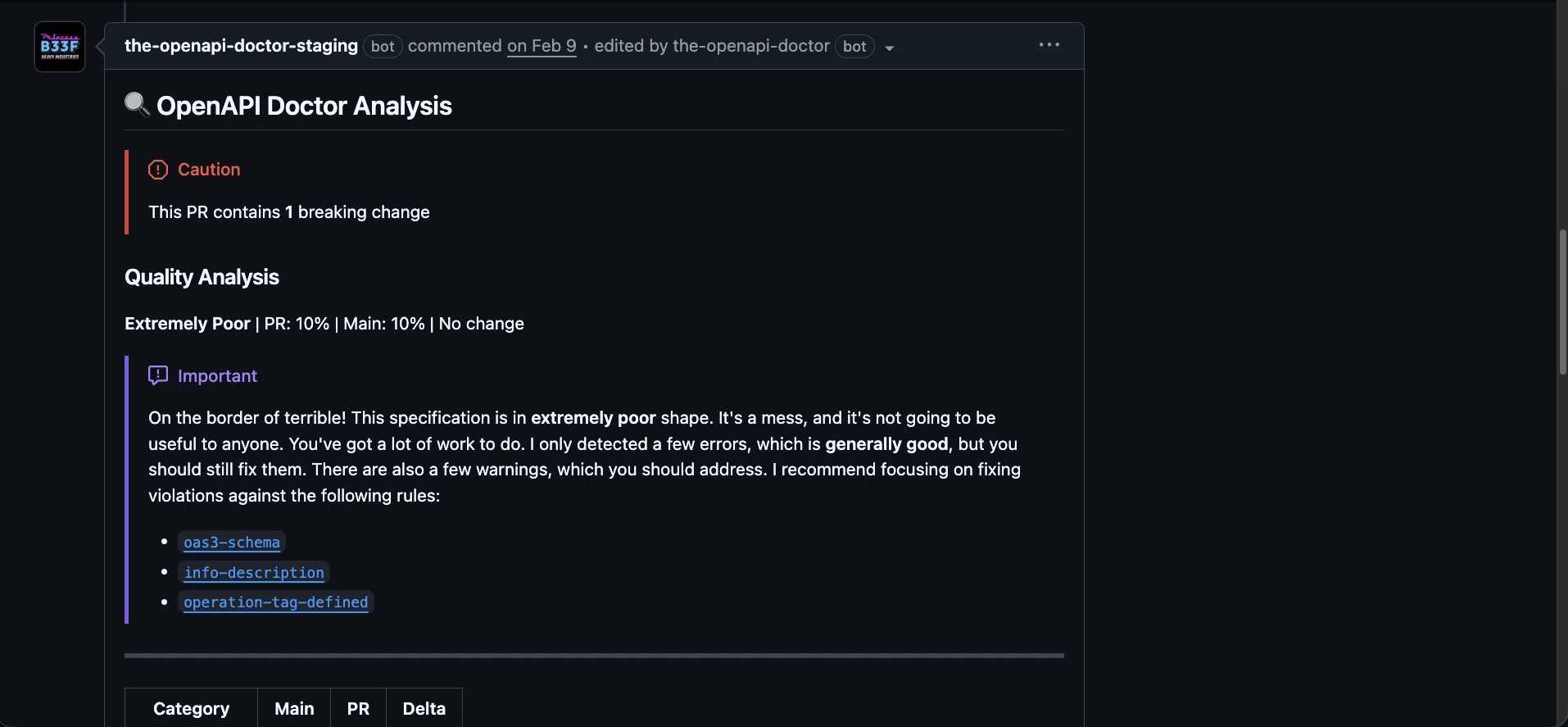Screen dimensions: 1568x727
Task: Click the PR table column header
Action: pyautogui.click(x=358, y=708)
